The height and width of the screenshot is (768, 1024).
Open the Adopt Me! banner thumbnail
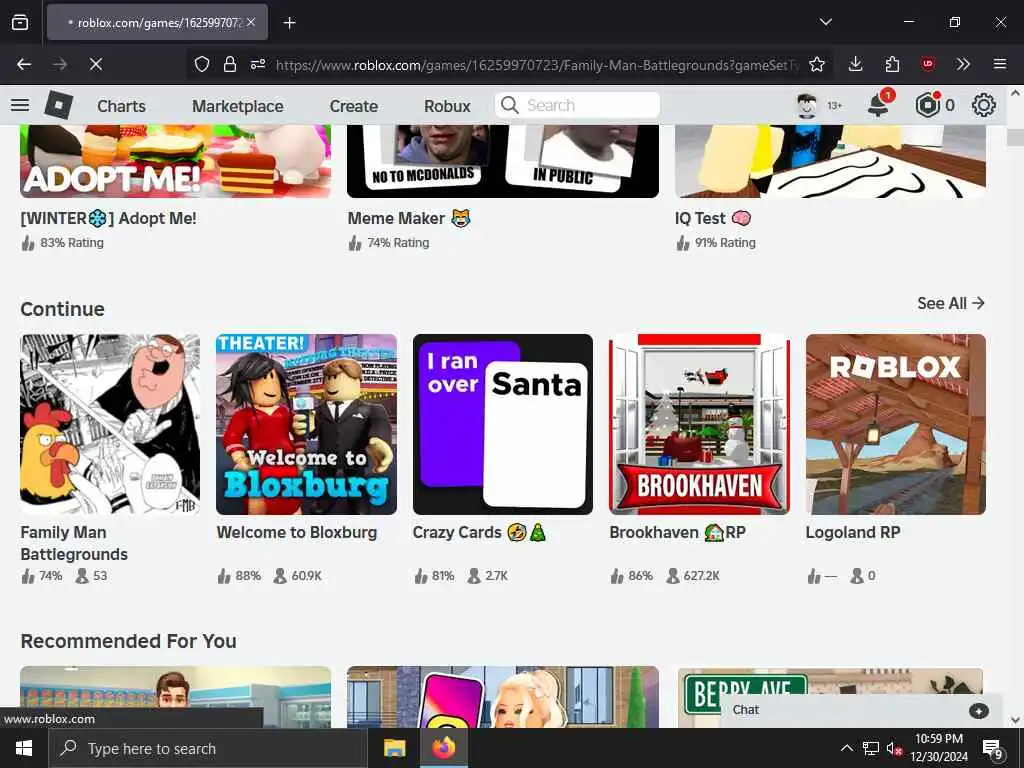176,161
